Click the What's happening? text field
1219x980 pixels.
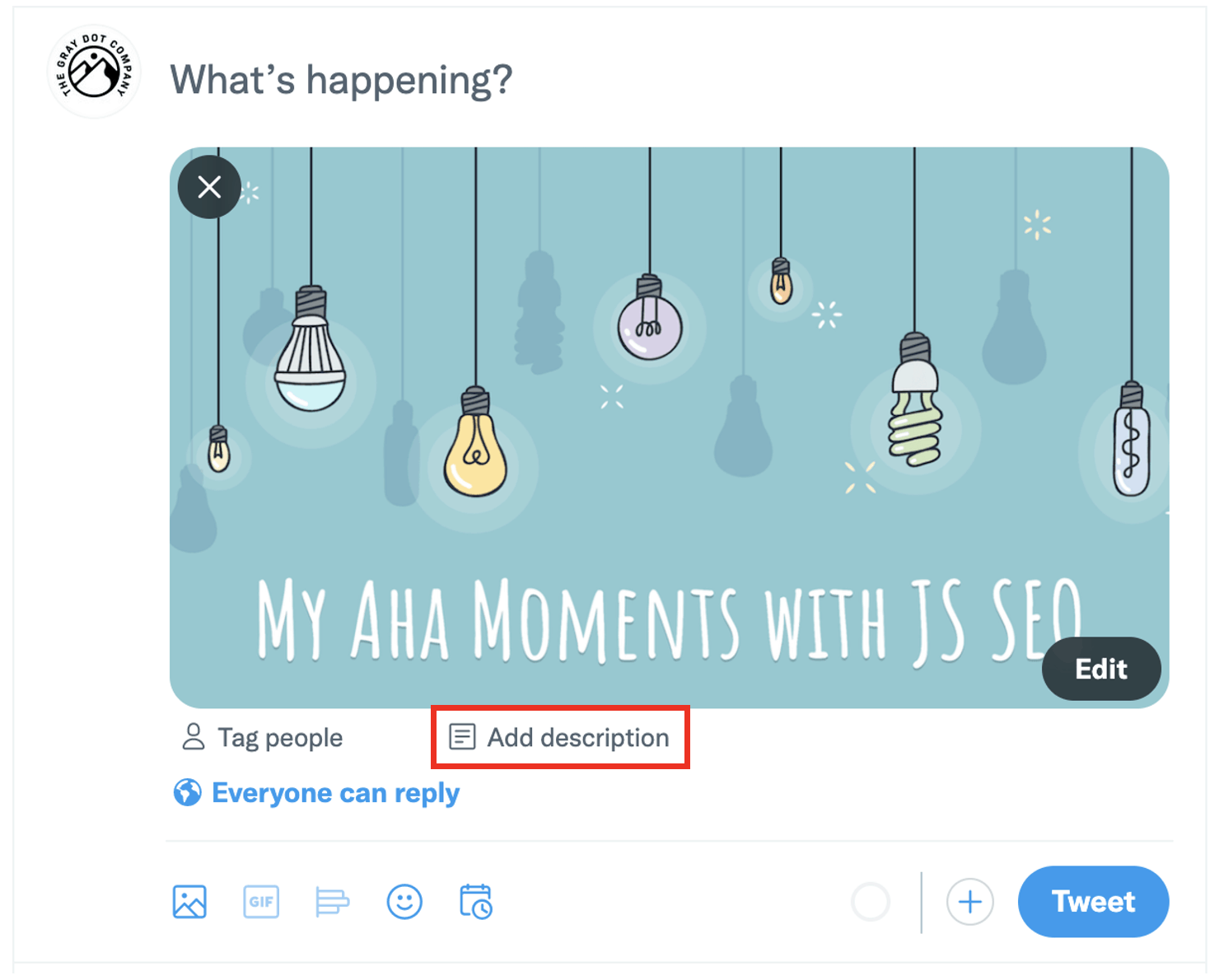pos(341,81)
